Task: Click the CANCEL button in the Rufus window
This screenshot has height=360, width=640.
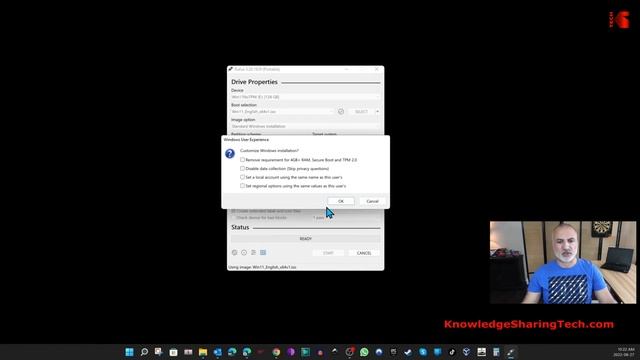Action: coord(364,253)
